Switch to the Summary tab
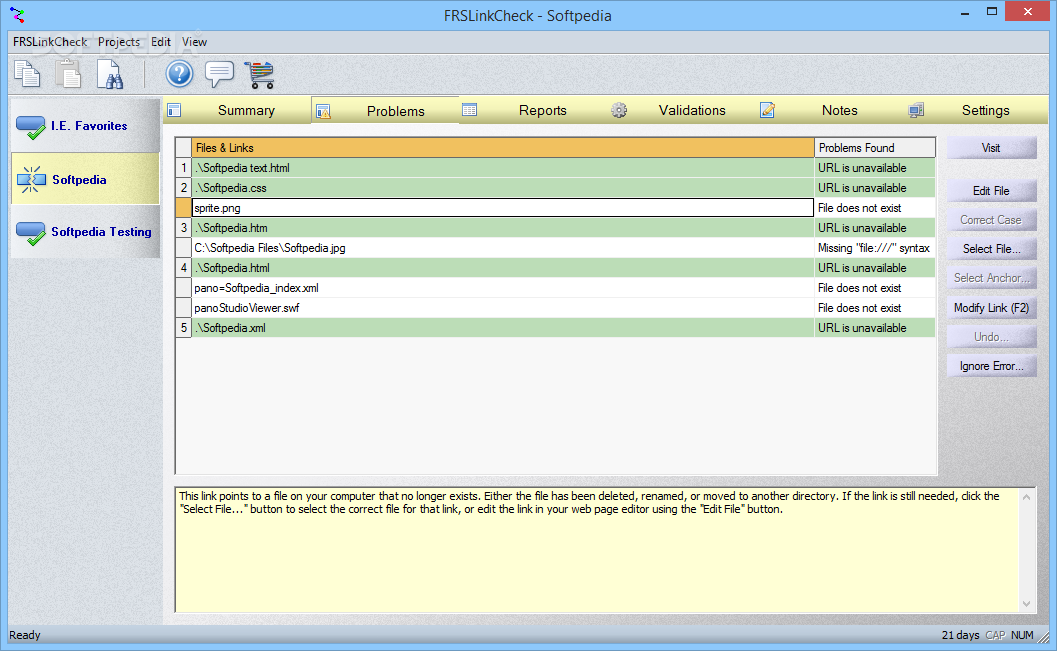Screen dimensions: 1057x651 coord(237,110)
